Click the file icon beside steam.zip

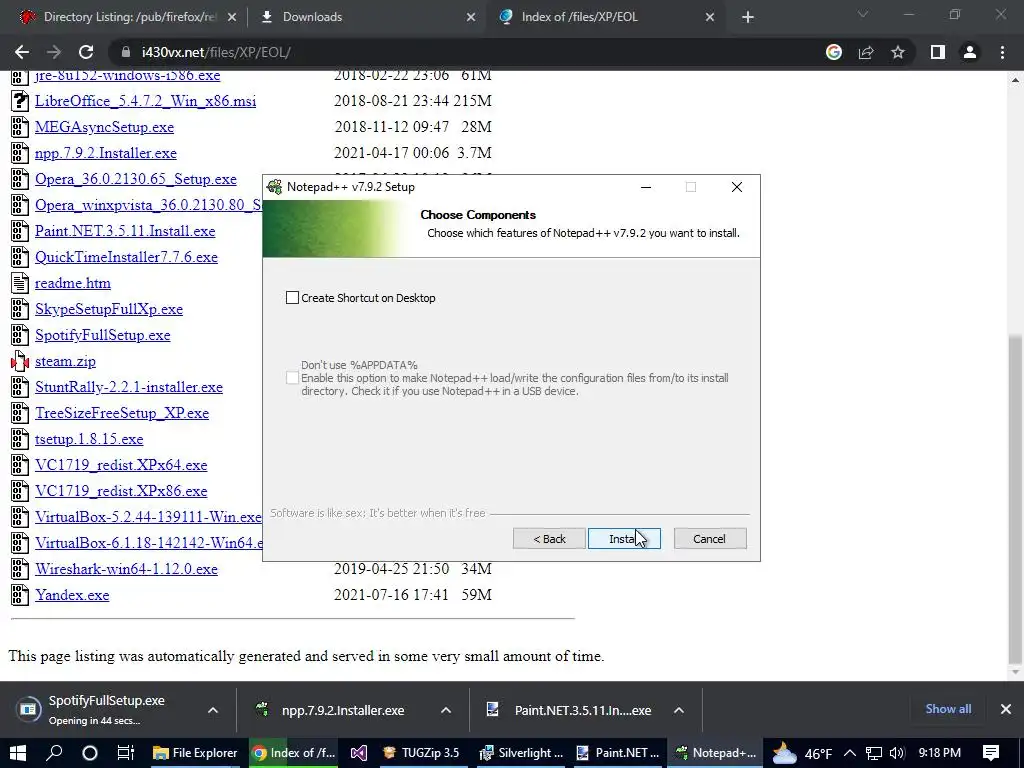point(20,361)
